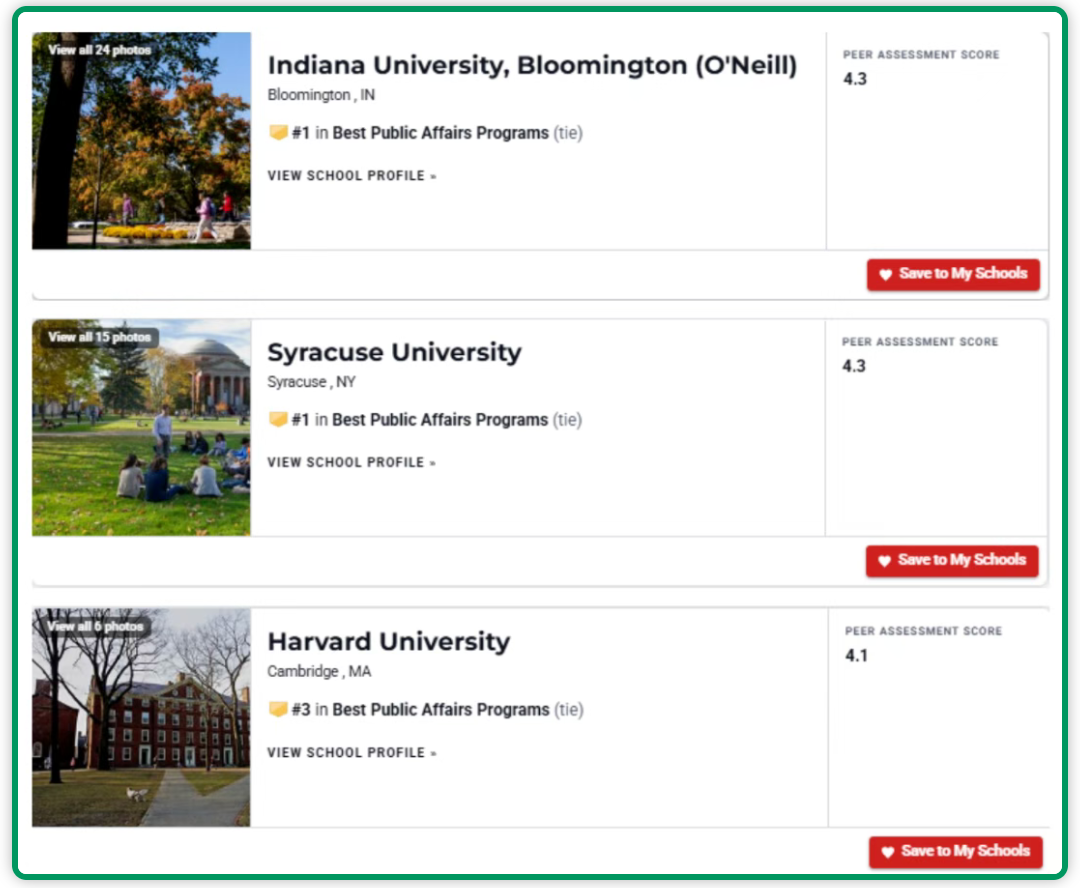
Task: Open 'View all 6 photos' for Harvard
Action: [x=96, y=626]
